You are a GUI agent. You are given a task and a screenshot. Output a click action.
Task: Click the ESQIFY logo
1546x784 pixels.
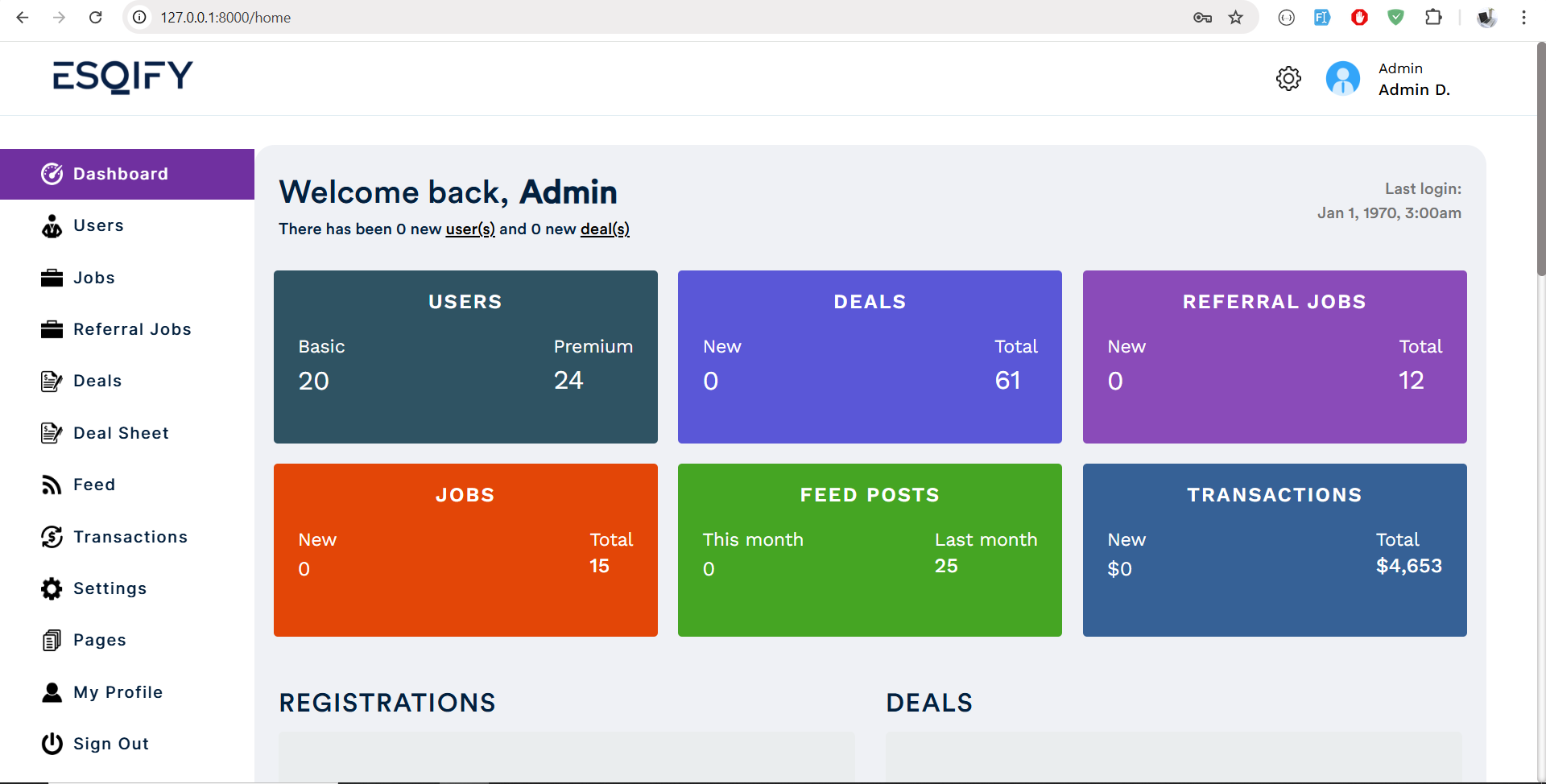pos(122,77)
